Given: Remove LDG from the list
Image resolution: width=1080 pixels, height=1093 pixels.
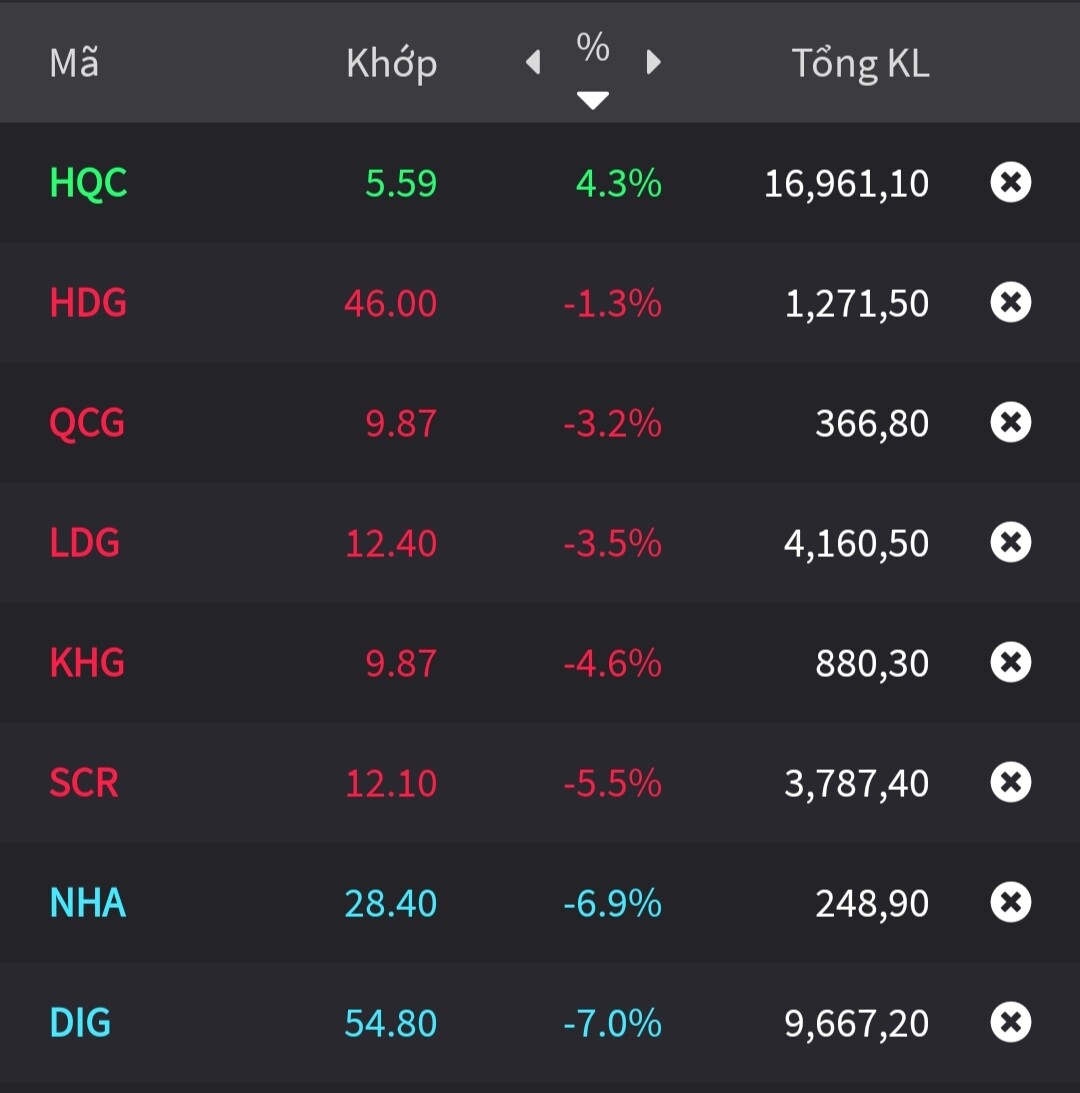Looking at the screenshot, I should pyautogui.click(x=1010, y=543).
